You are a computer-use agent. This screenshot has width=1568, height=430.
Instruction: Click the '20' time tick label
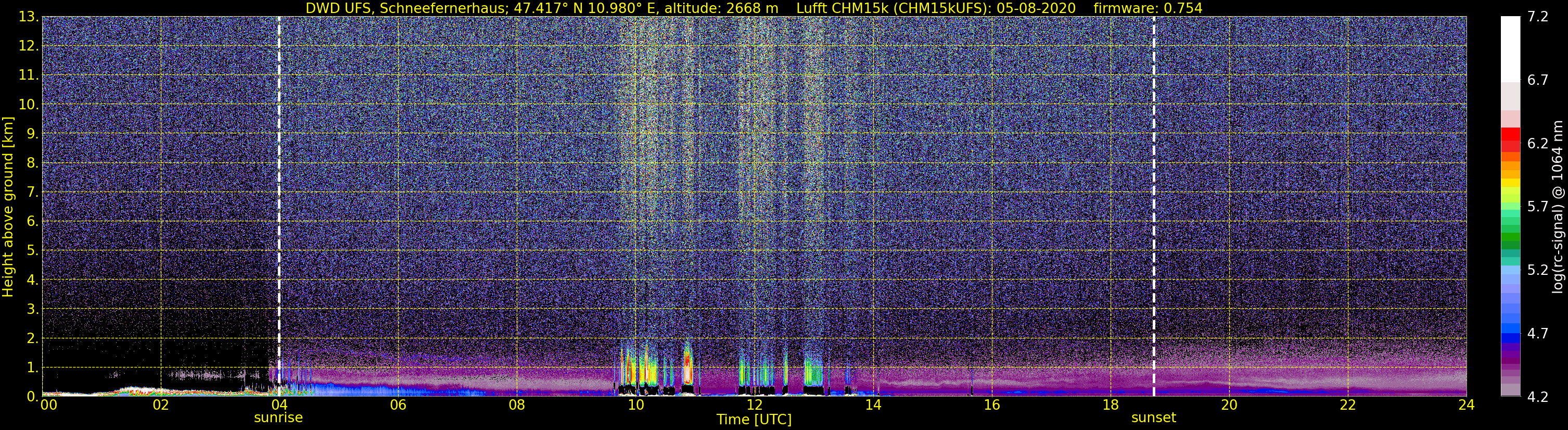[x=1229, y=405]
